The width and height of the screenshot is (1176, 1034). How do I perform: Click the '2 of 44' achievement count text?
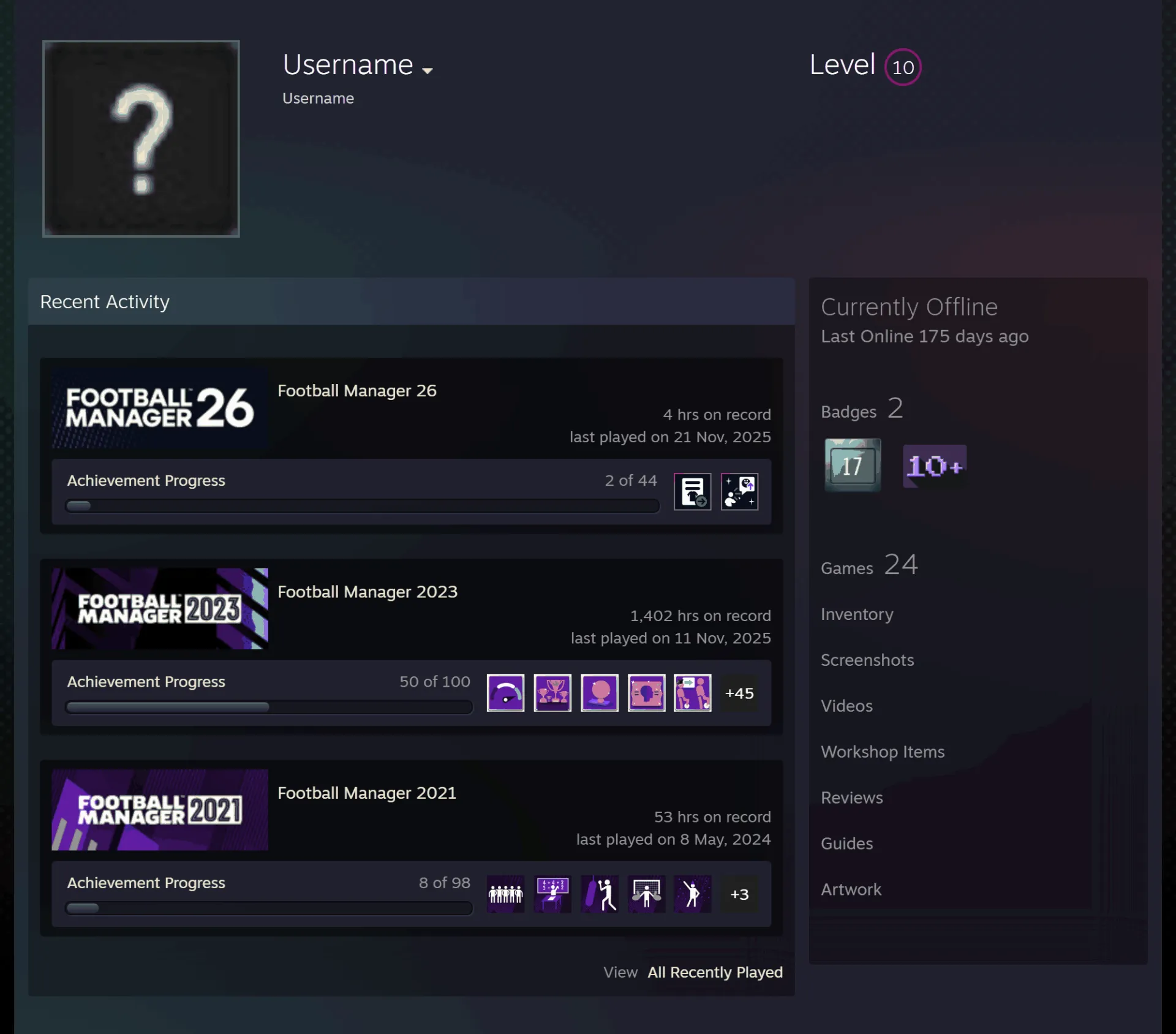click(631, 480)
